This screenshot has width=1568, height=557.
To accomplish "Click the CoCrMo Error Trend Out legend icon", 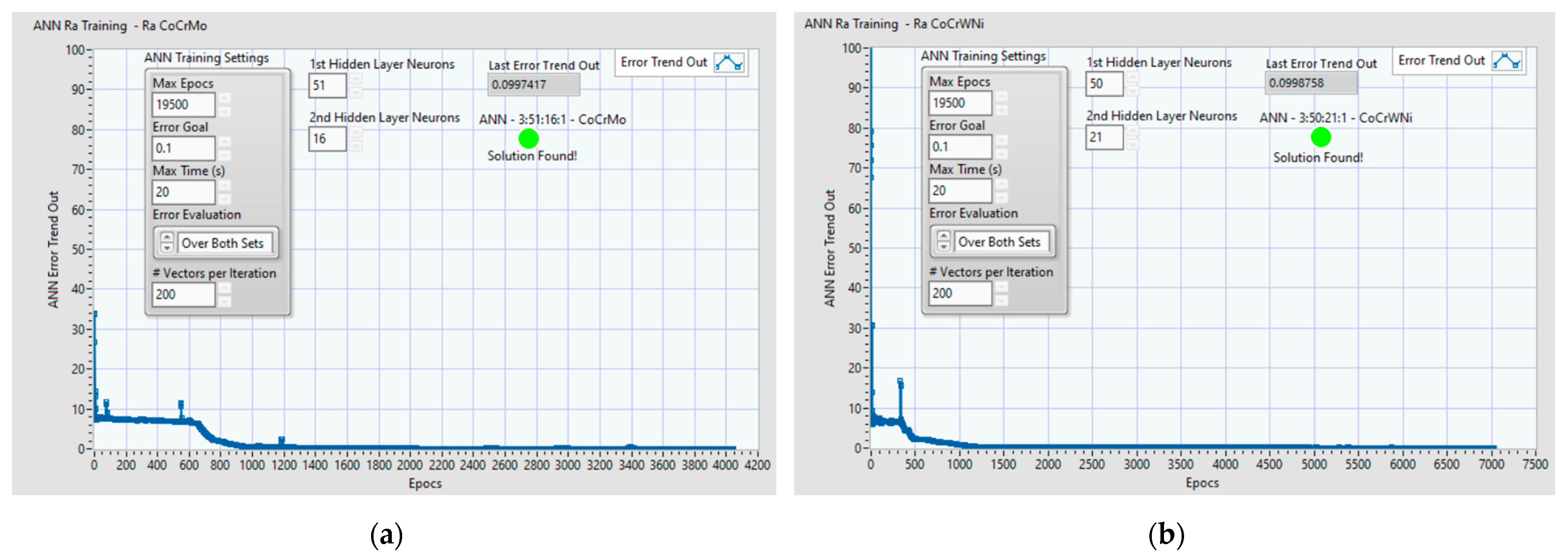I will point(729,63).
